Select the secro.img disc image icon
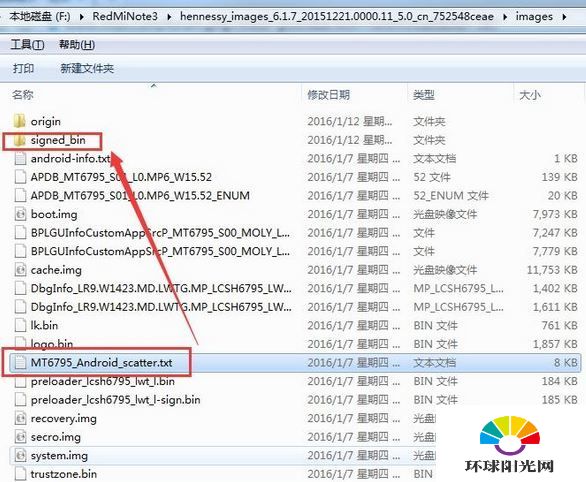This screenshot has height=482, width=586. [20, 437]
